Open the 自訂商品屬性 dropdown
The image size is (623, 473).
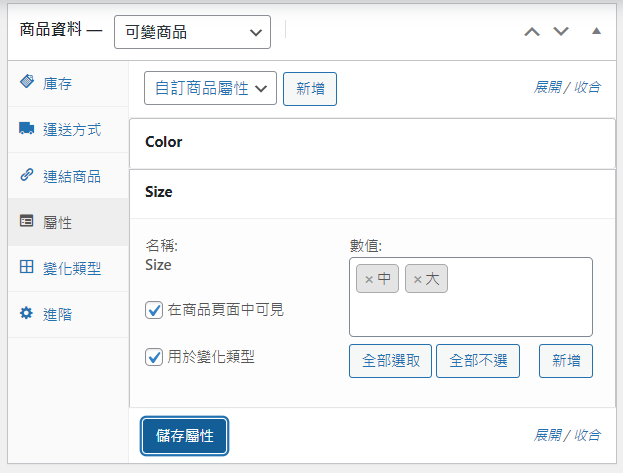(x=209, y=88)
